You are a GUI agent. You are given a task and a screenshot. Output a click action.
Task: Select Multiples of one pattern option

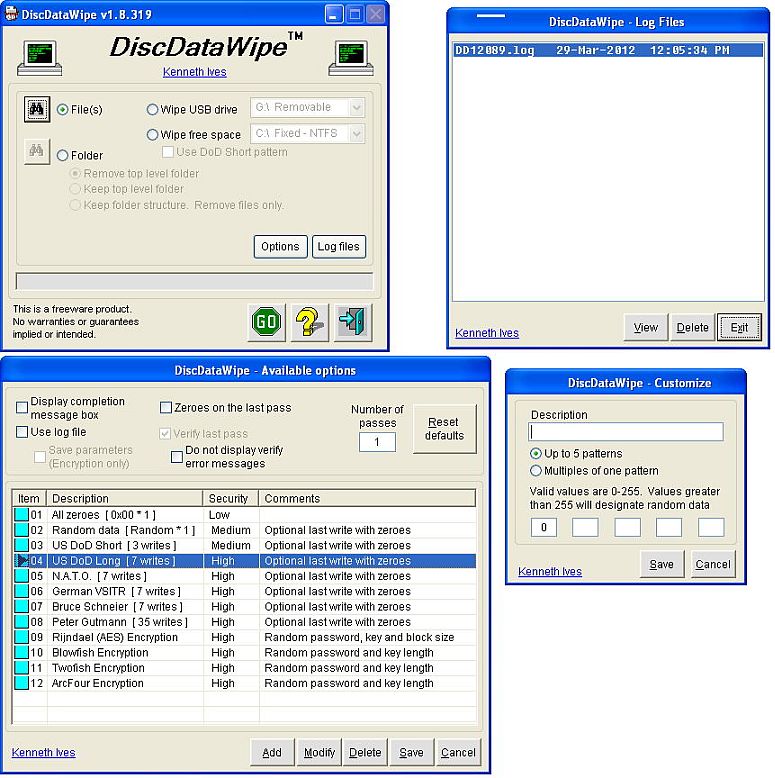click(x=536, y=470)
